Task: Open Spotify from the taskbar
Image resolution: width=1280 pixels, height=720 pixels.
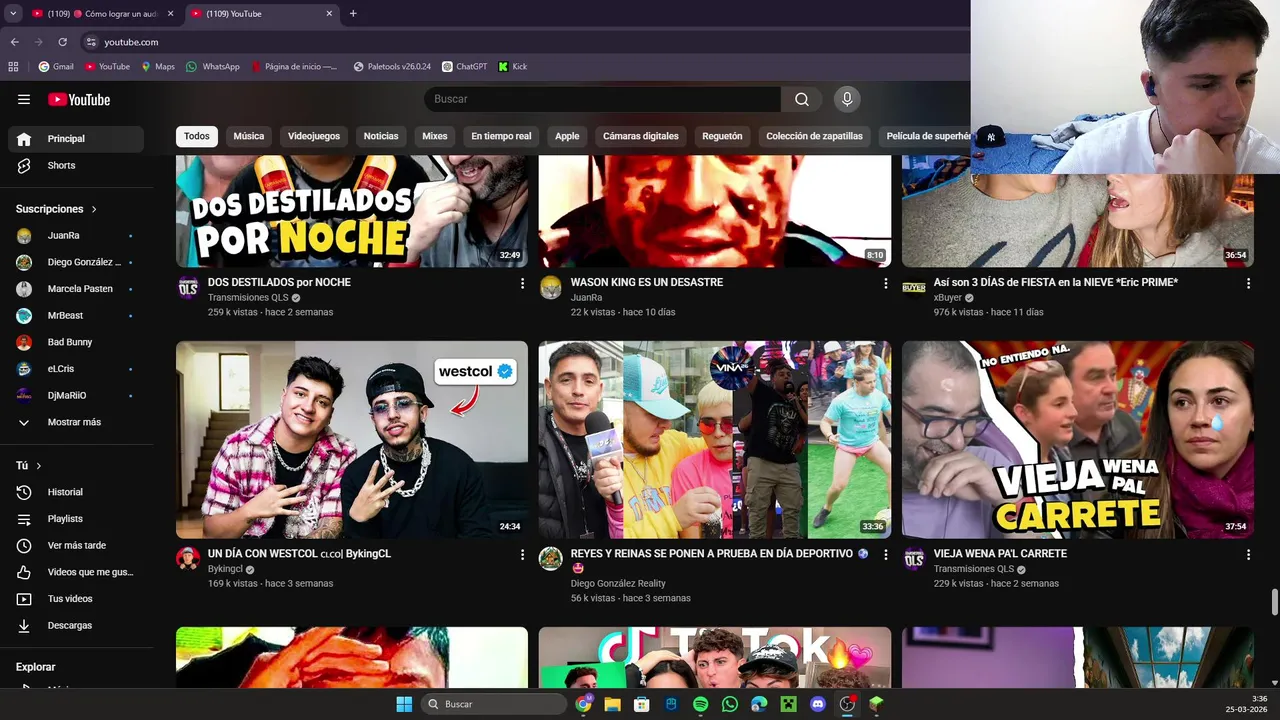Action: pyautogui.click(x=700, y=704)
